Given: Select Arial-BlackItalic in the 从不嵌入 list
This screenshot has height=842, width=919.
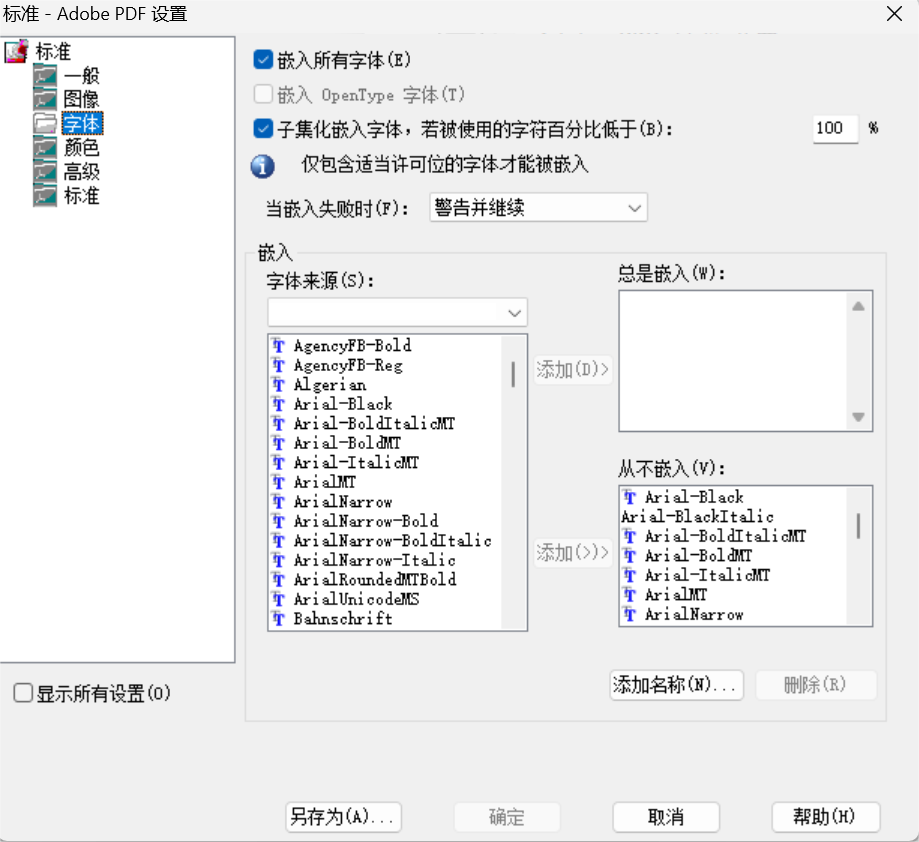Looking at the screenshot, I should tap(697, 517).
